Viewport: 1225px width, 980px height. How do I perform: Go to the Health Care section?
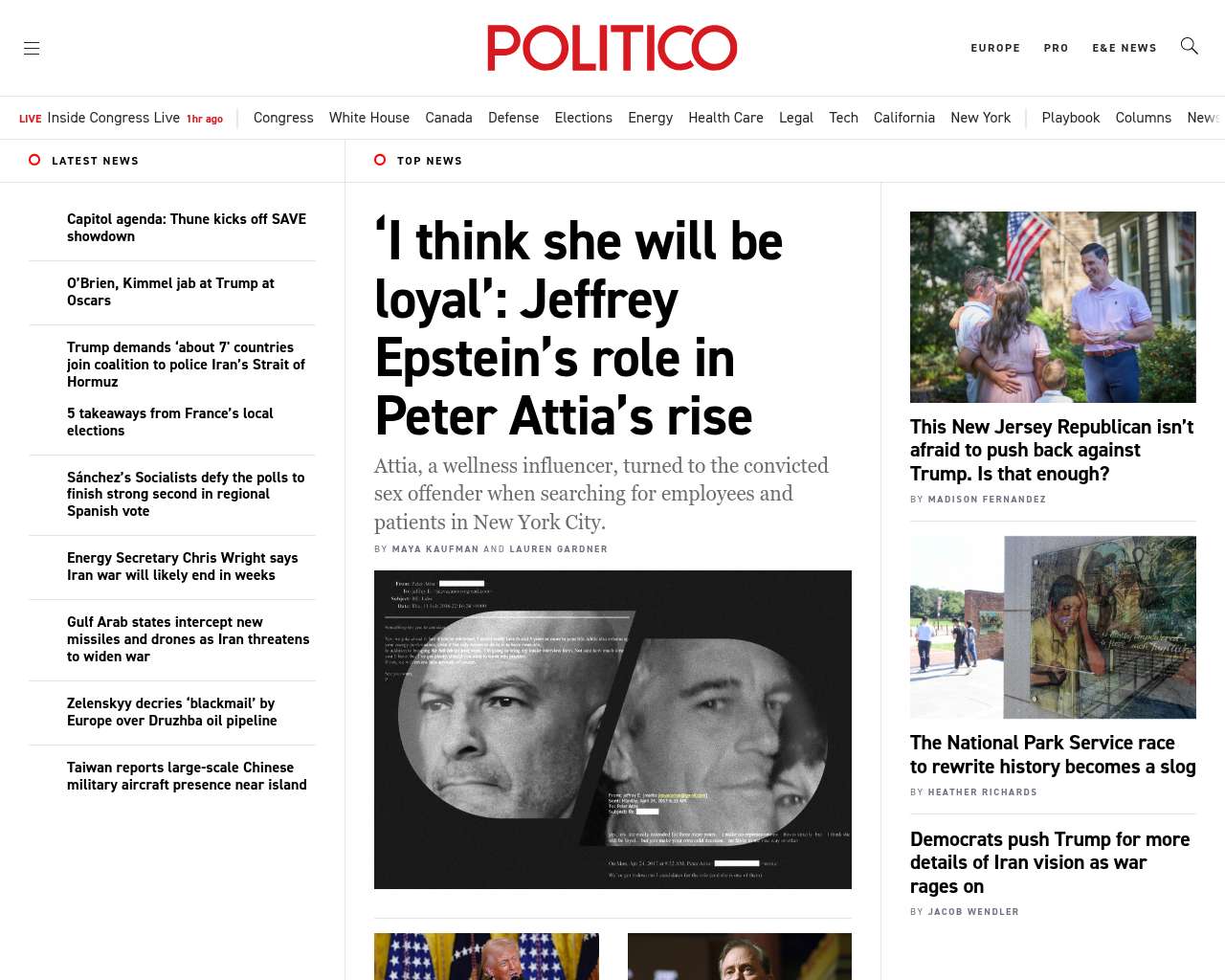click(725, 118)
